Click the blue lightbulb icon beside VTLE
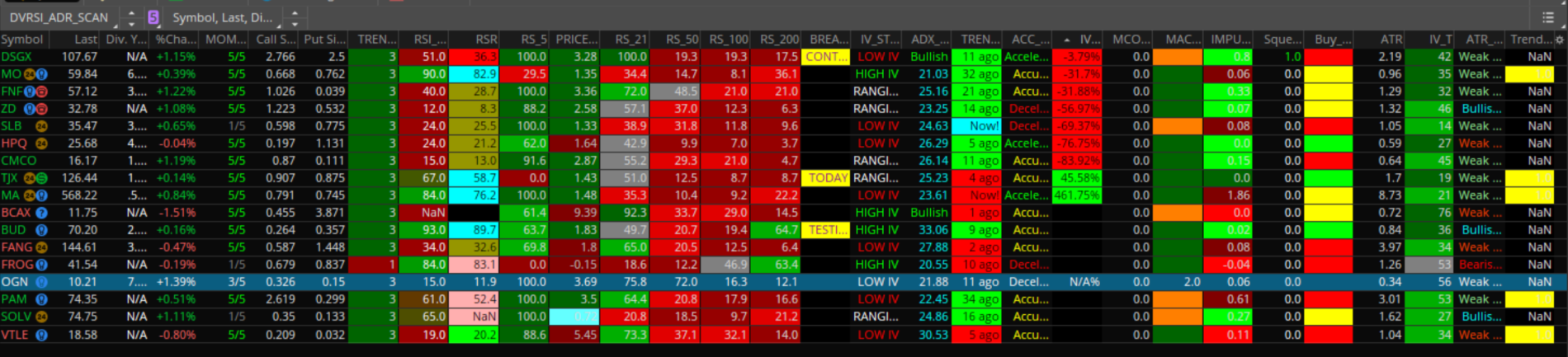 tap(41, 335)
